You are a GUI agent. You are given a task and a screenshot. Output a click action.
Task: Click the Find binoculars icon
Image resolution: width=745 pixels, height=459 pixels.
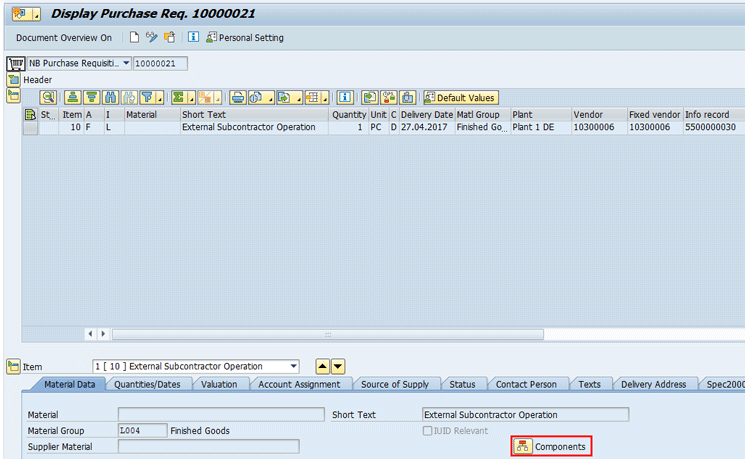112,97
